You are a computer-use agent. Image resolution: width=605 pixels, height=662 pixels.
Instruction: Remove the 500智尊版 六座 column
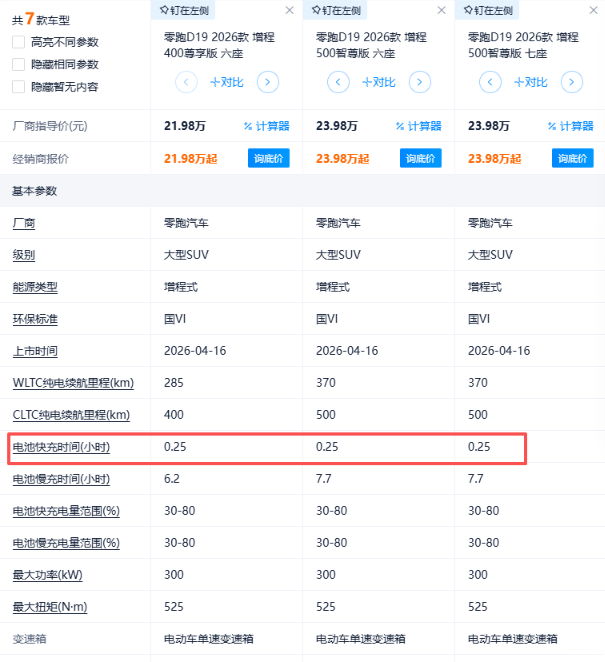pos(442,10)
